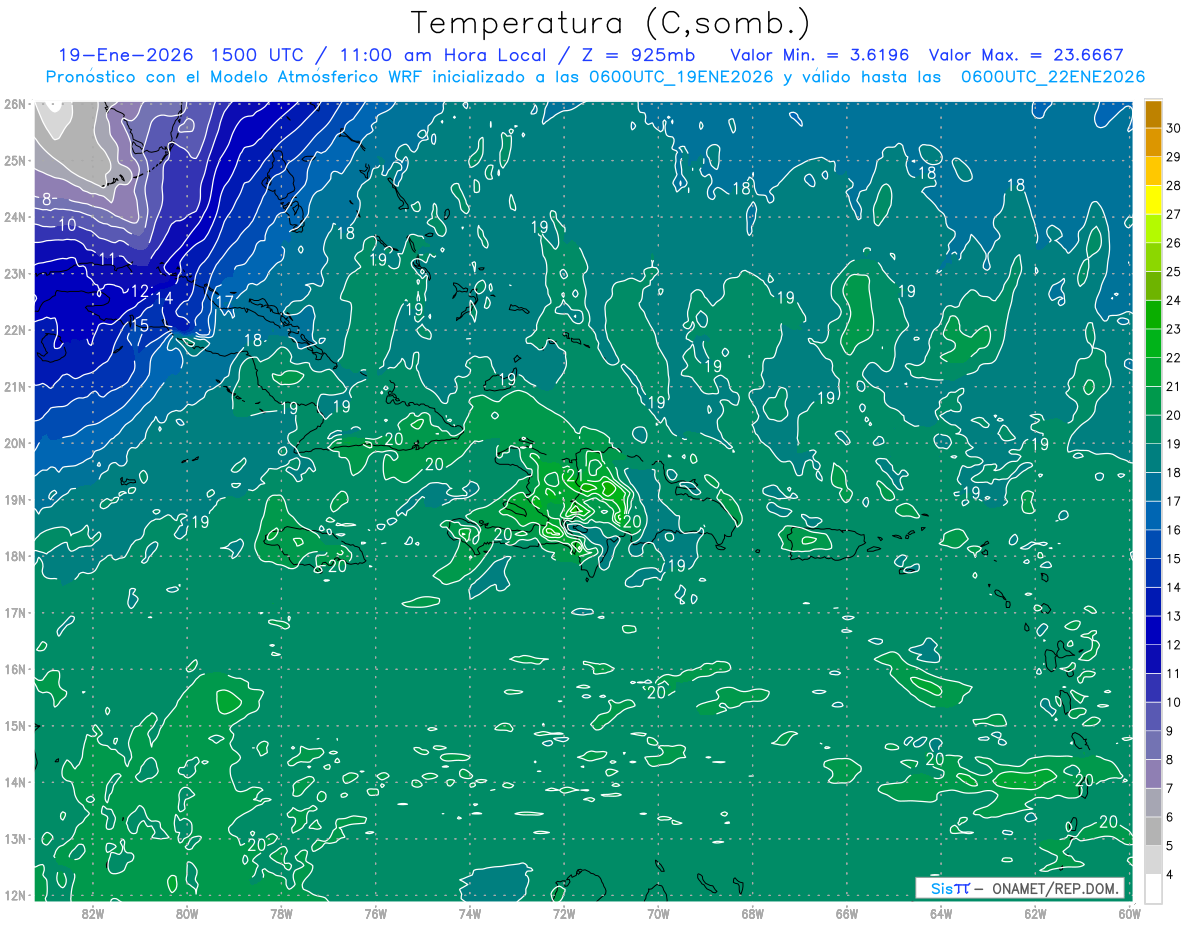The height and width of the screenshot is (927, 1200).
Task: Click the '66W' longitude axis label
Action: point(847,913)
